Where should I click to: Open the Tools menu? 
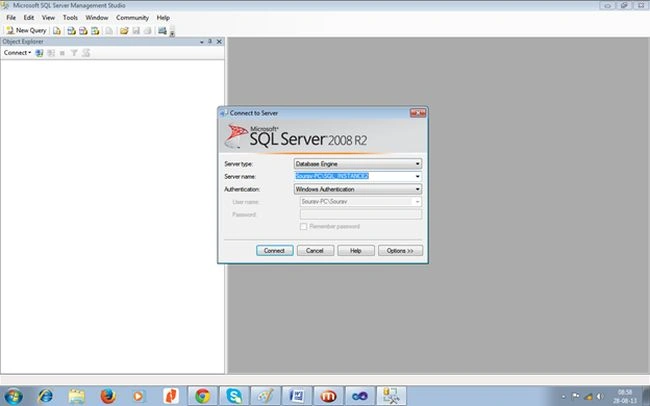(x=70, y=18)
